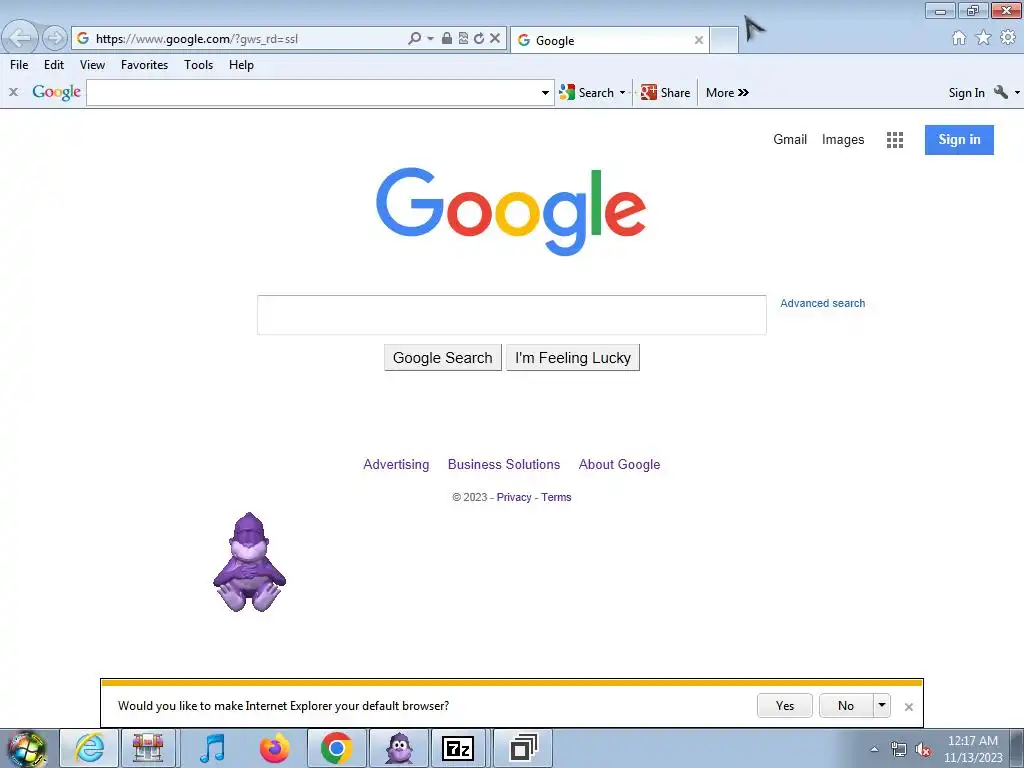
Task: Open the Advanced search link
Action: 822,303
